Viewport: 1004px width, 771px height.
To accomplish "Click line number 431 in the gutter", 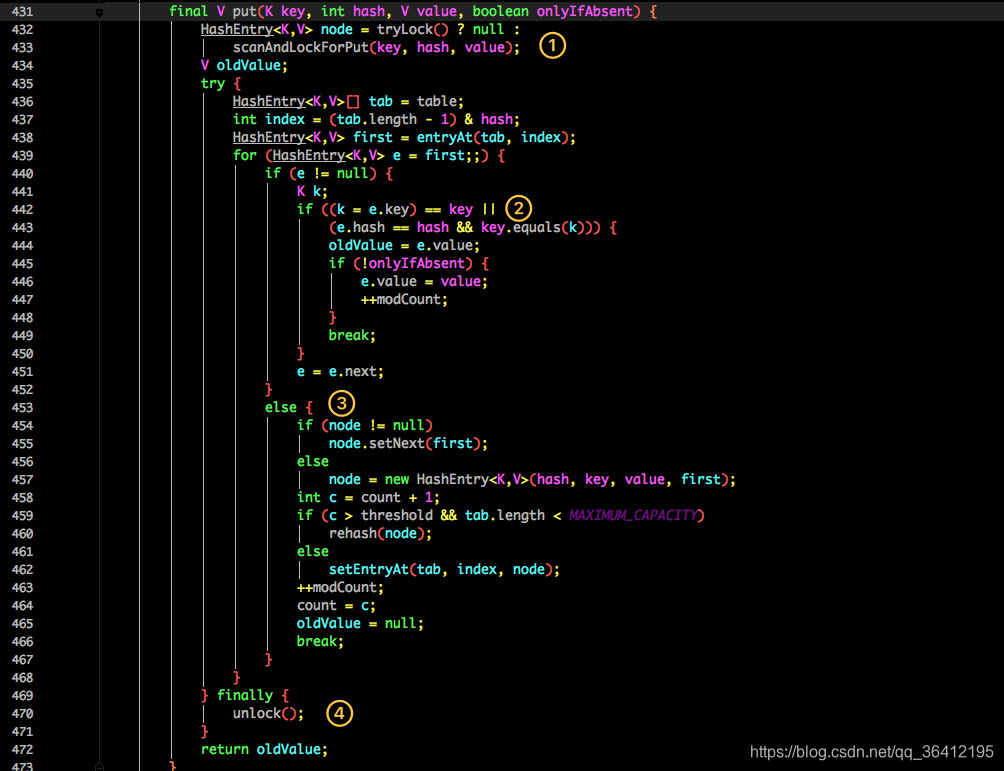I will point(22,12).
